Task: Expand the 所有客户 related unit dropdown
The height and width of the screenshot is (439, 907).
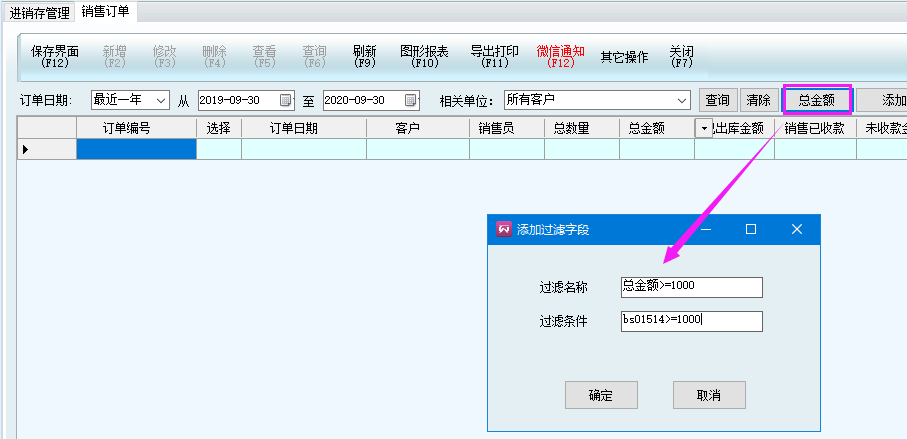Action: coord(683,100)
